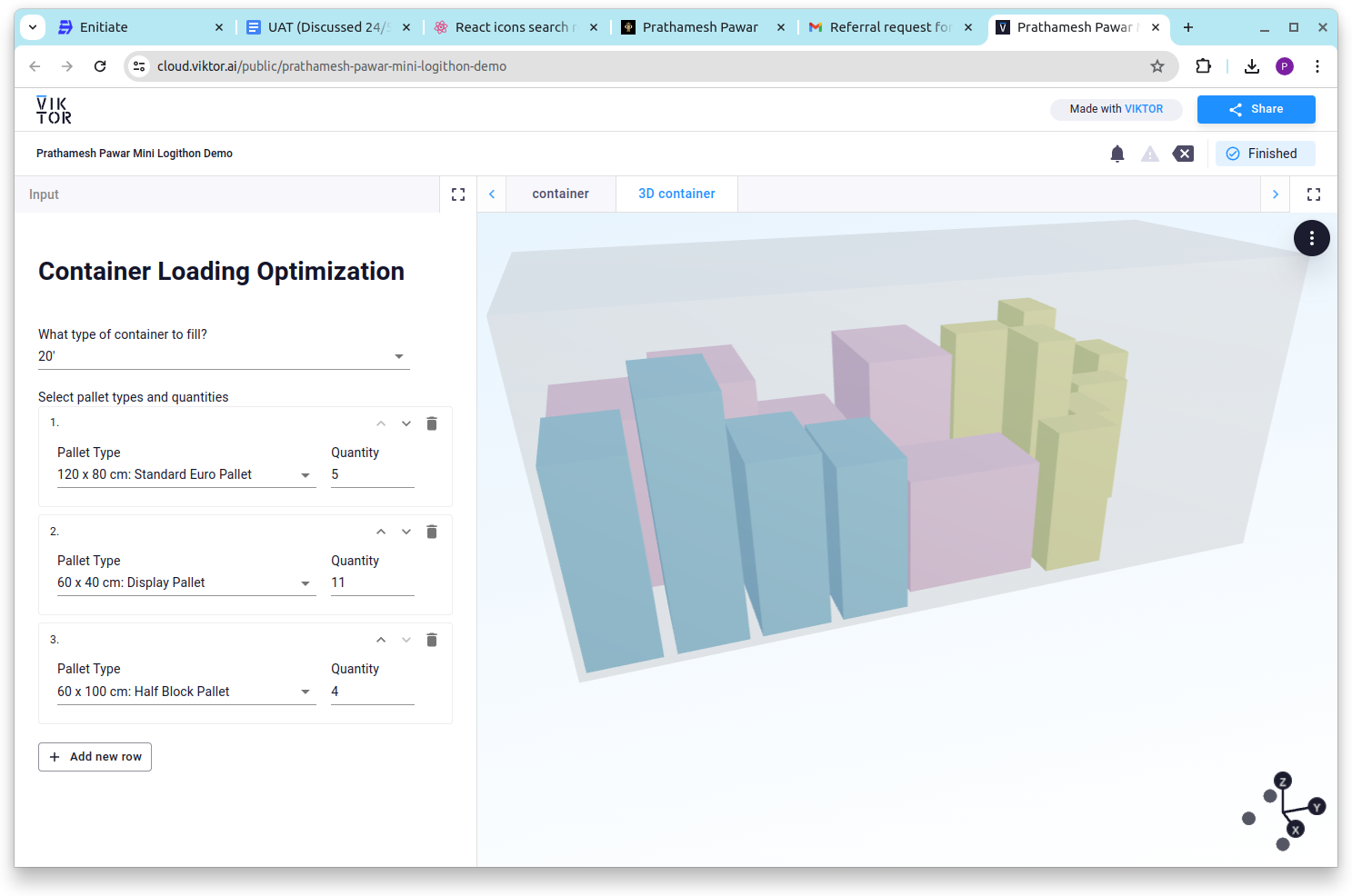
Task: Open Standard Euro Pallet type dropdown
Action: (x=186, y=474)
